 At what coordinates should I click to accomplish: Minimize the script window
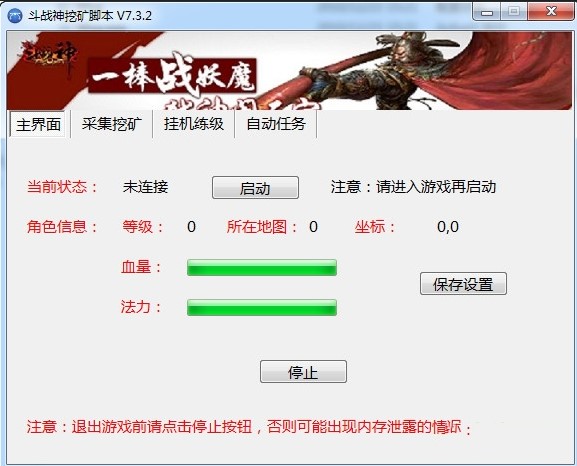(486, 12)
